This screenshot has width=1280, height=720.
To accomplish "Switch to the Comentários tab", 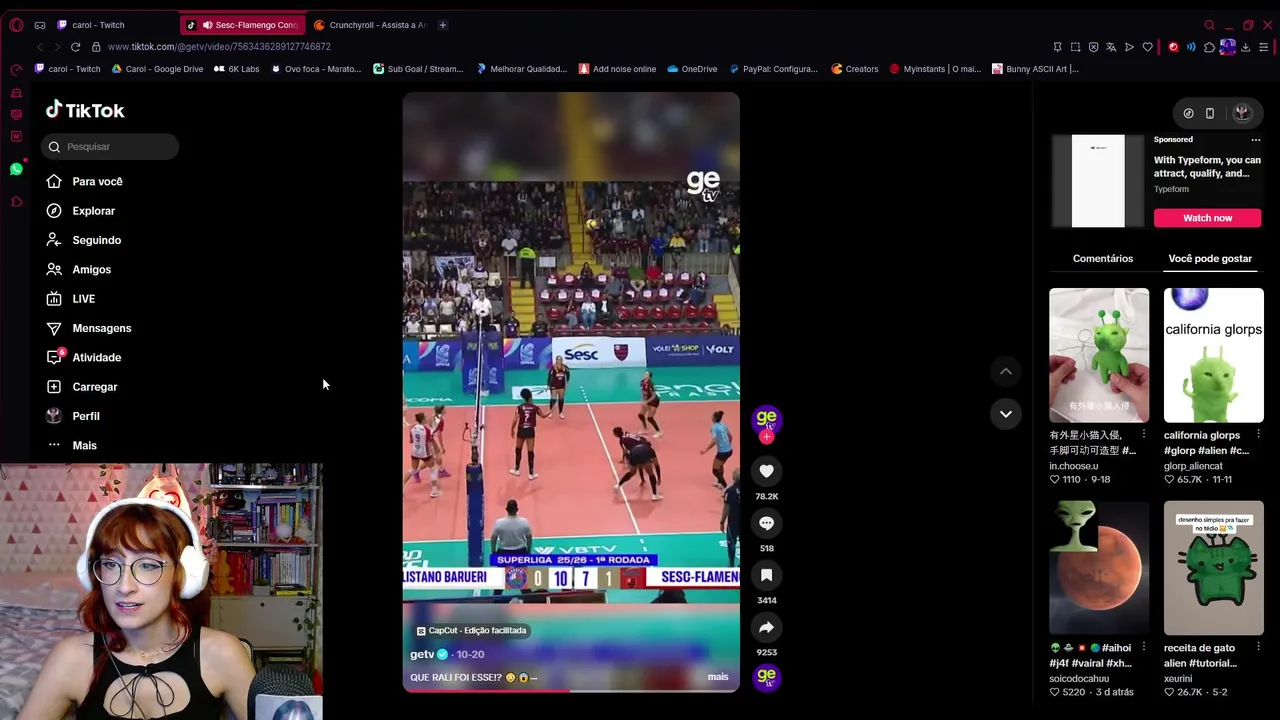I will coord(1103,259).
